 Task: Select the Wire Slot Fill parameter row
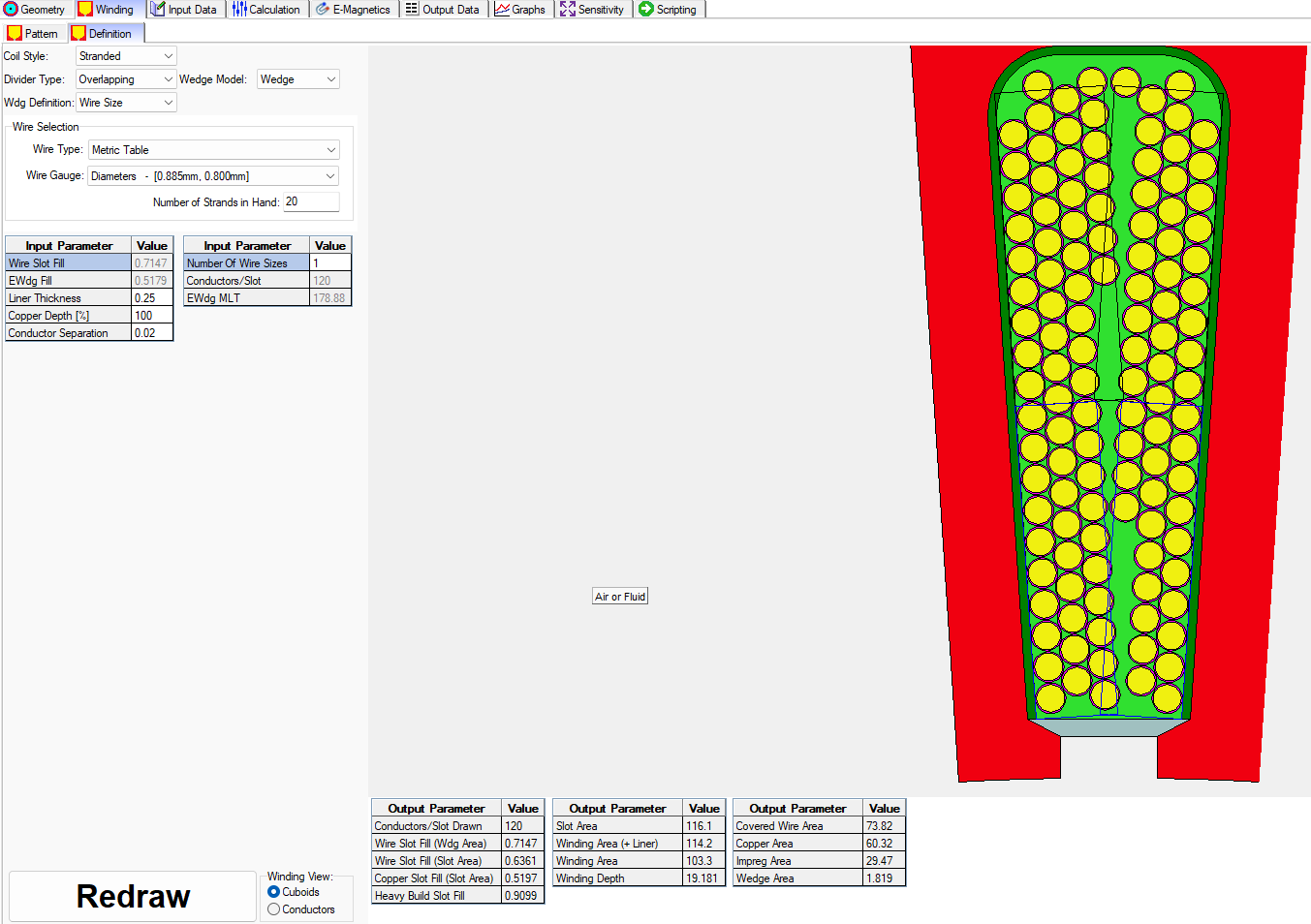[x=88, y=263]
